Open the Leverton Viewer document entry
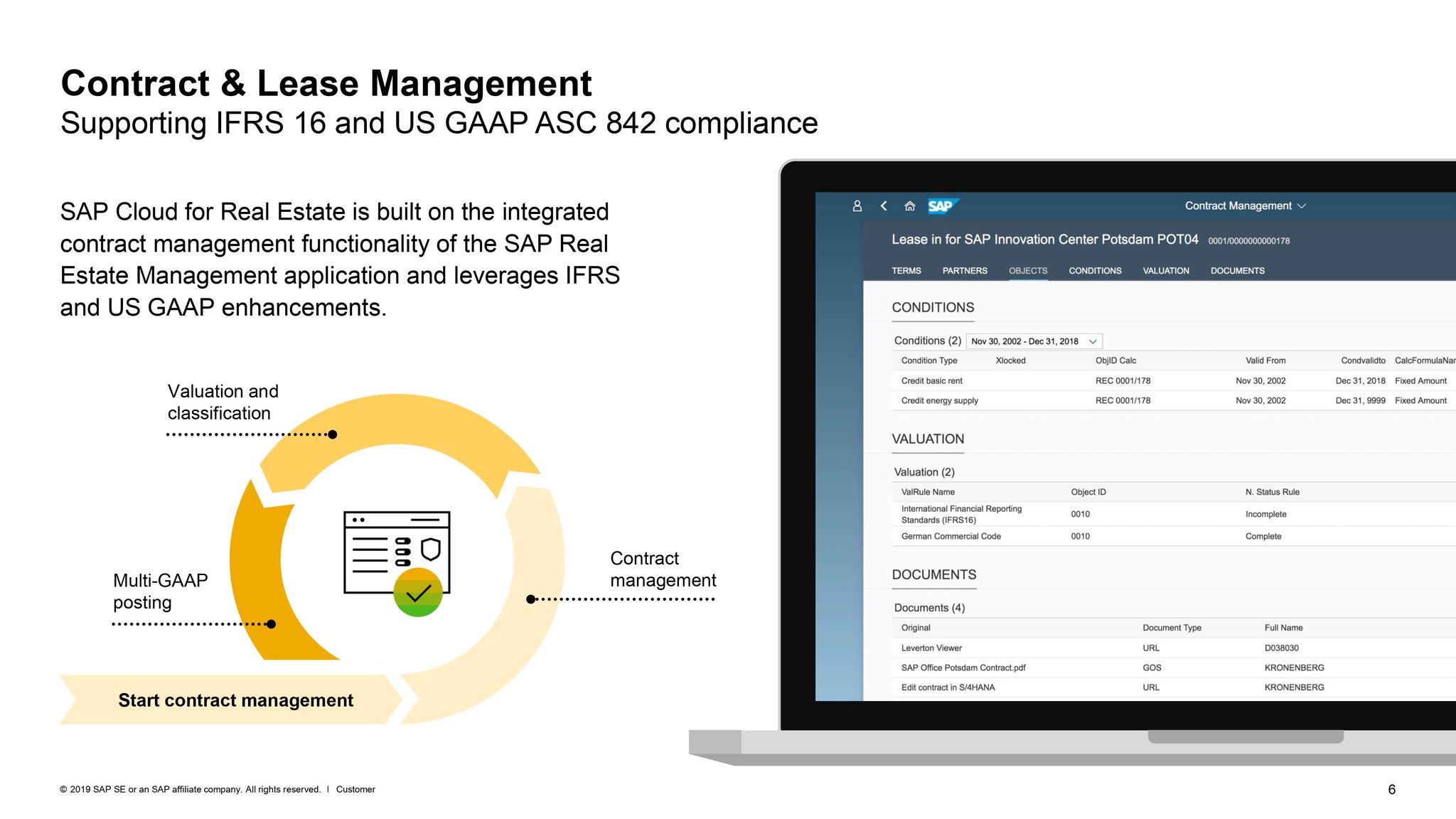This screenshot has height=819, width=1456. (931, 648)
